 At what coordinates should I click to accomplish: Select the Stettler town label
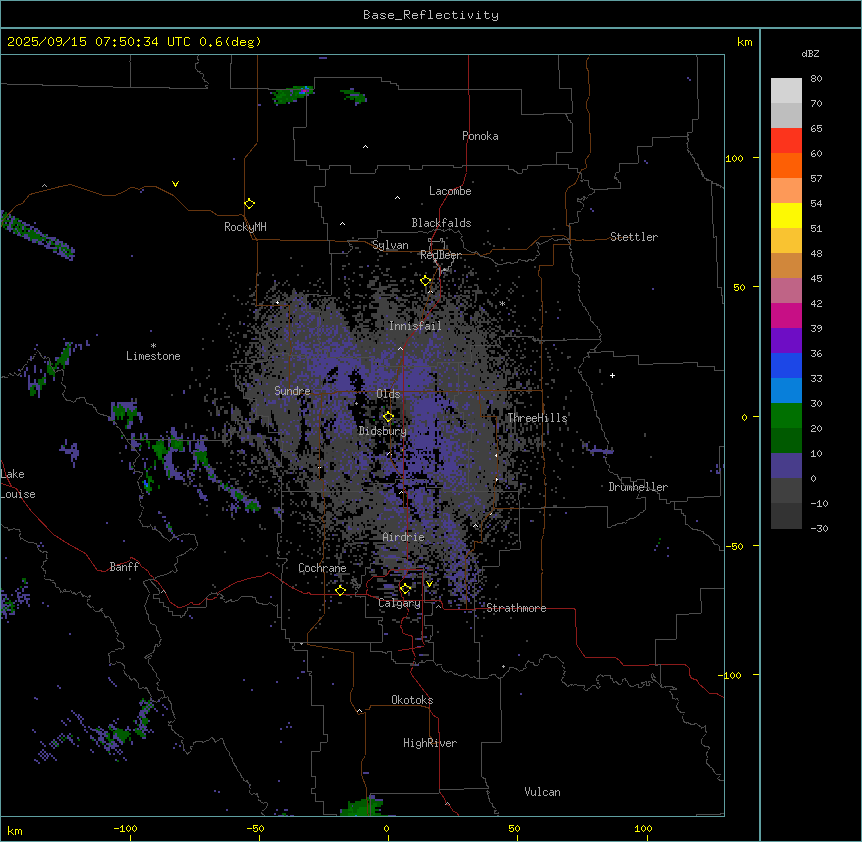coord(634,237)
